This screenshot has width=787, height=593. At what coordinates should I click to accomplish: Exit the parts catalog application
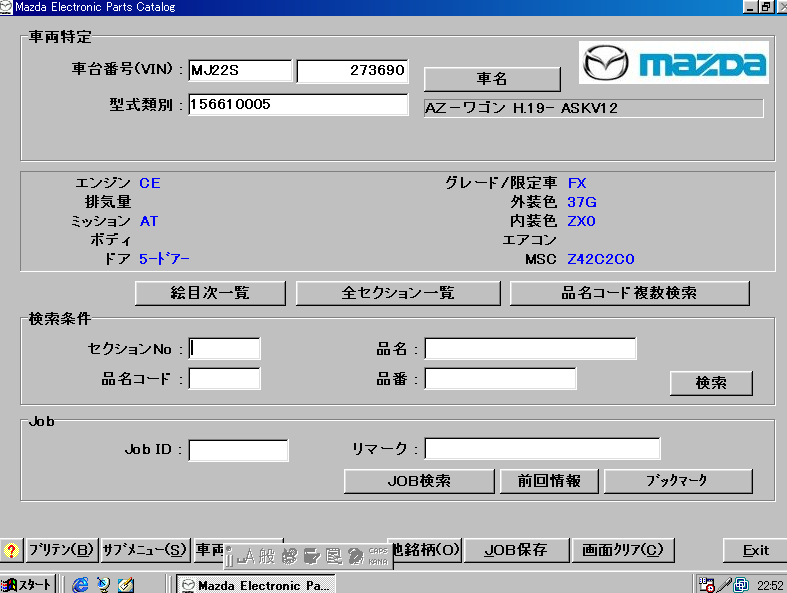click(x=755, y=550)
